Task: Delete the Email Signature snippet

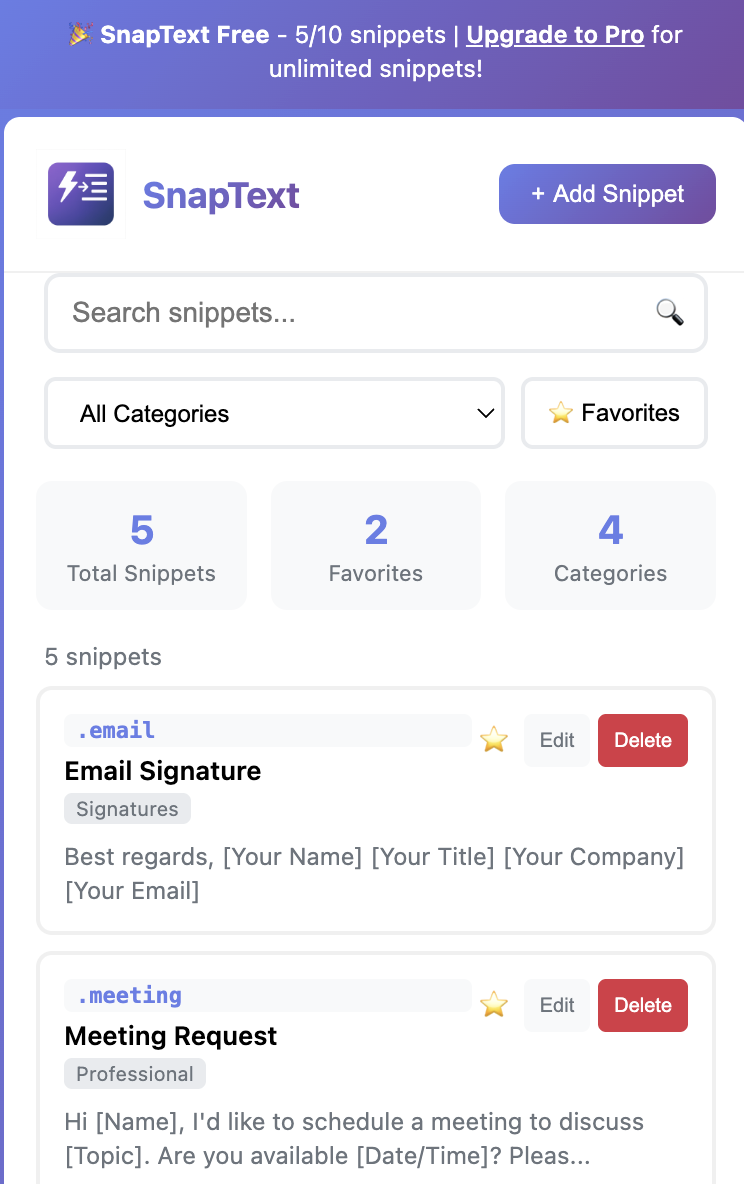Action: point(643,740)
